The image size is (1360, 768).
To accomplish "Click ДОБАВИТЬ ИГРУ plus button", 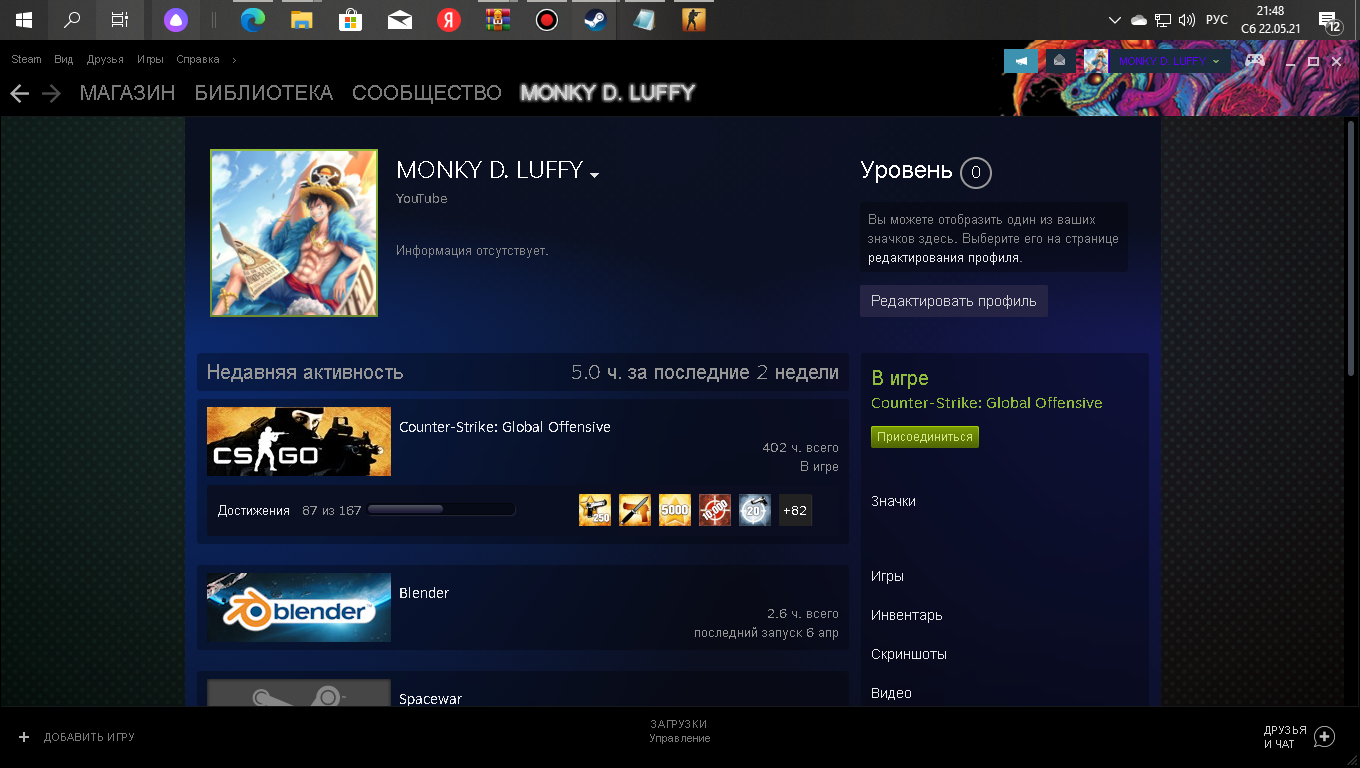I will click(x=76, y=737).
